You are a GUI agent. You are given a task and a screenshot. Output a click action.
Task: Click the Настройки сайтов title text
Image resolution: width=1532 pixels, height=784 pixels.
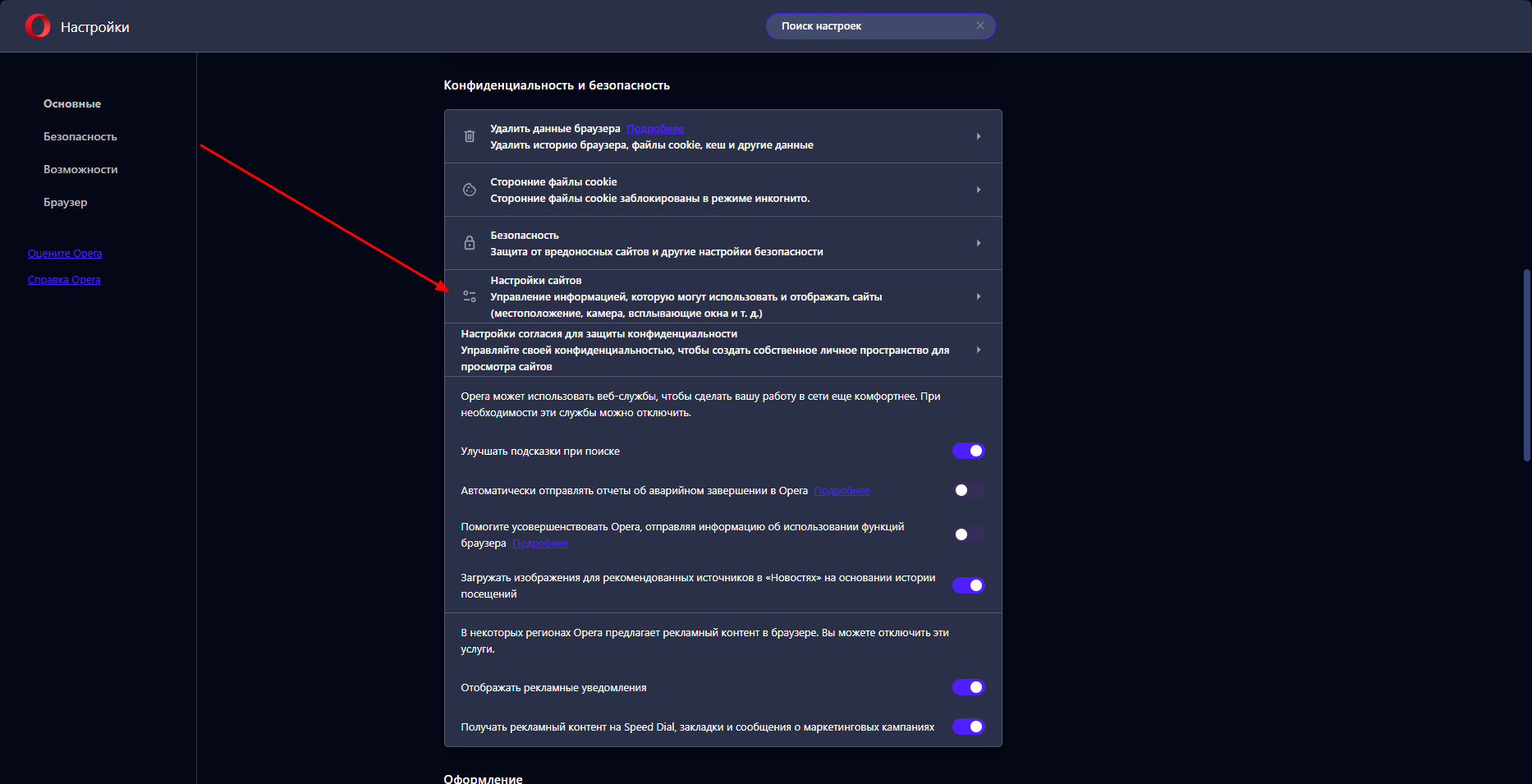tap(536, 281)
